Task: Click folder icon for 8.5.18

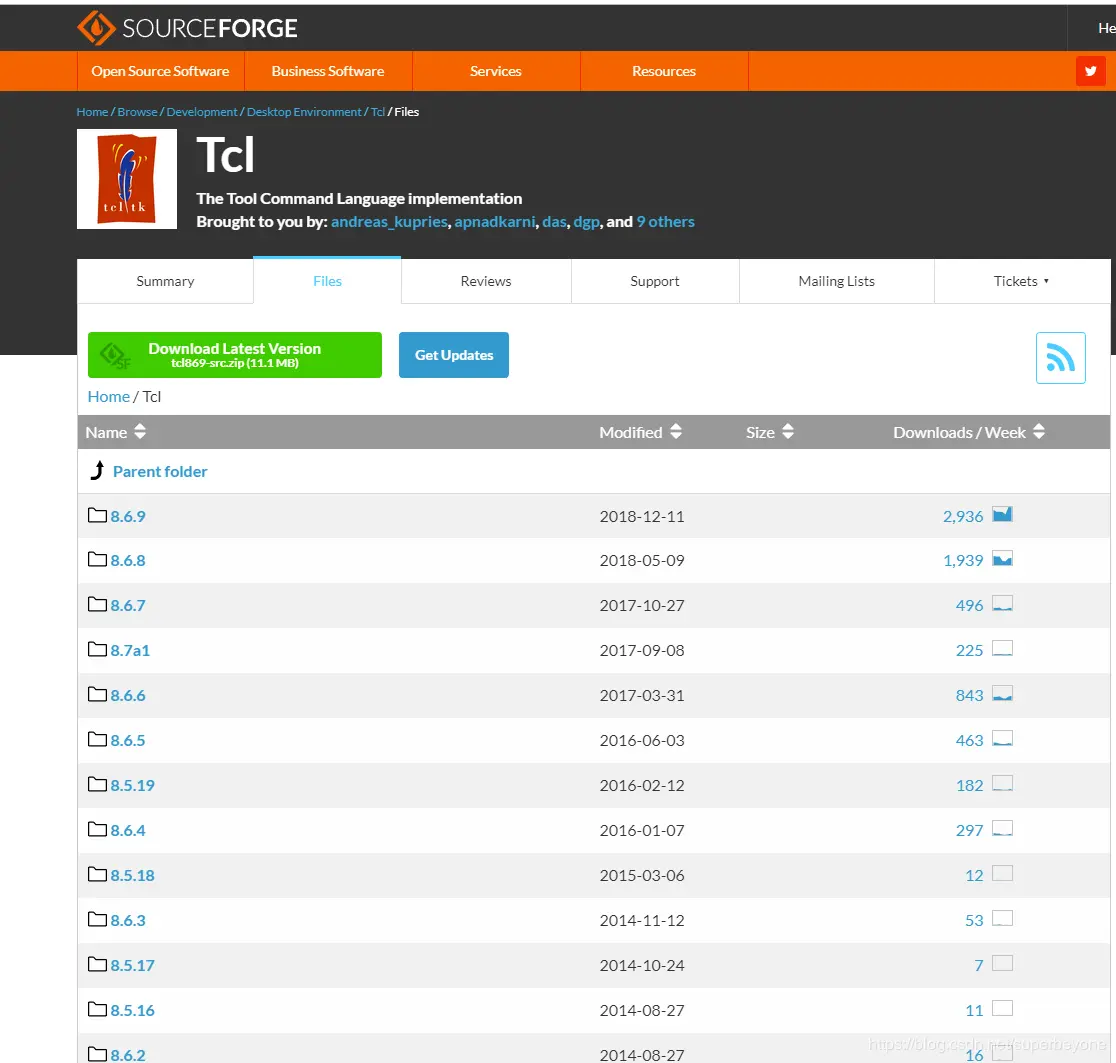Action: click(x=98, y=874)
